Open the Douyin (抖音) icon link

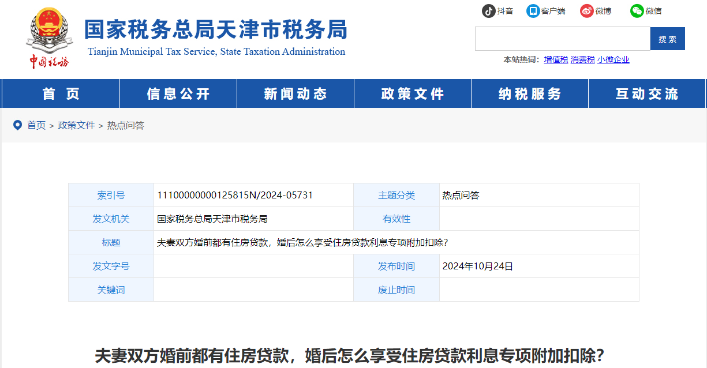pos(489,11)
